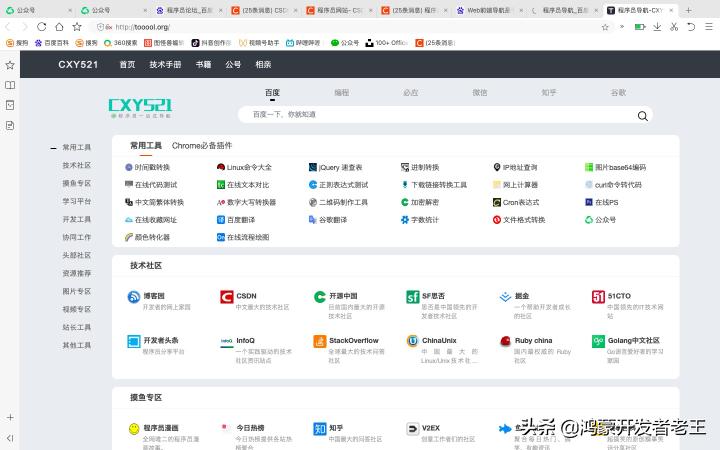The height and width of the screenshot is (450, 720).
Task: Click the browser address bar URL
Action: tap(142, 27)
